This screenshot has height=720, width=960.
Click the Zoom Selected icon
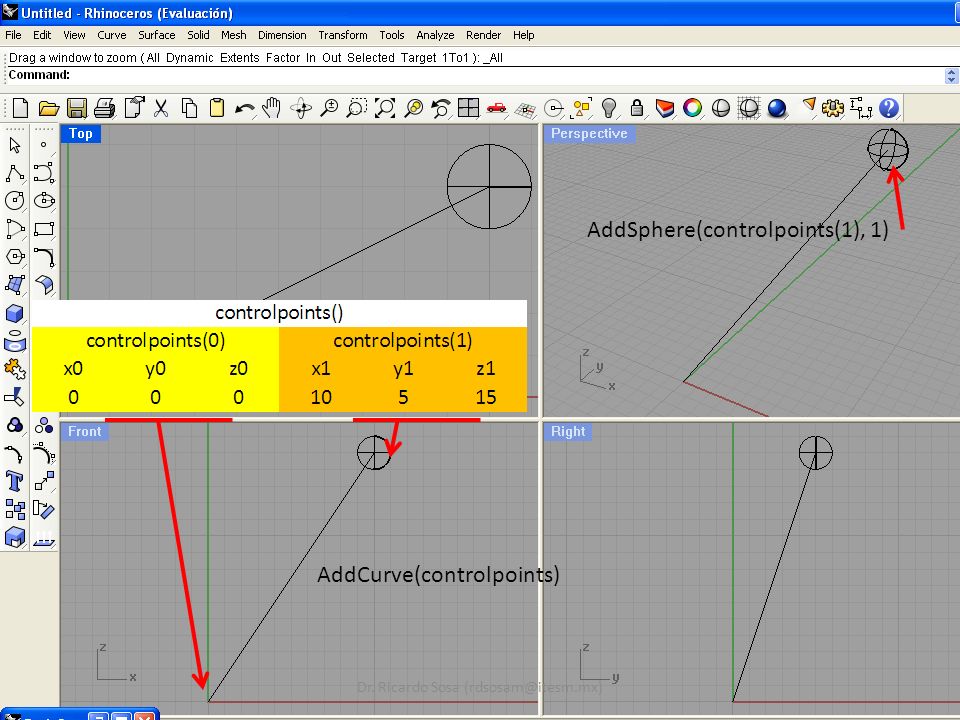(414, 108)
